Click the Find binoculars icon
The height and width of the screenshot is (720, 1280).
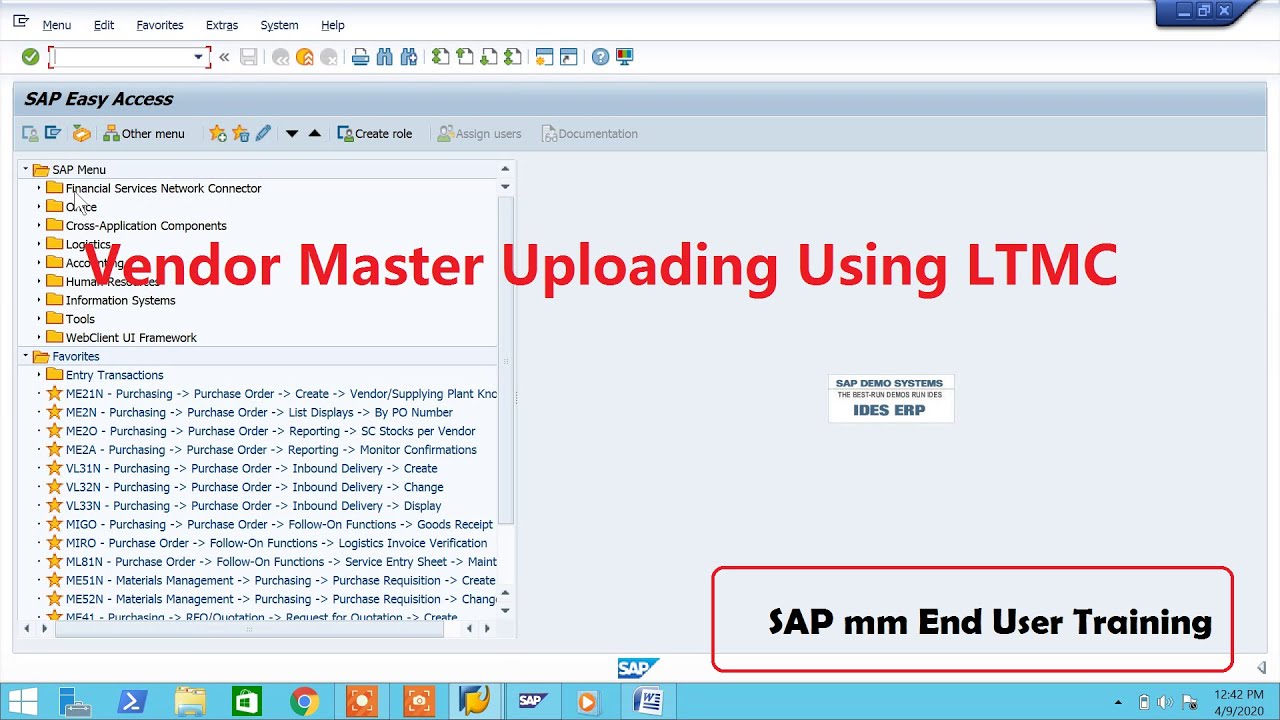click(x=385, y=57)
